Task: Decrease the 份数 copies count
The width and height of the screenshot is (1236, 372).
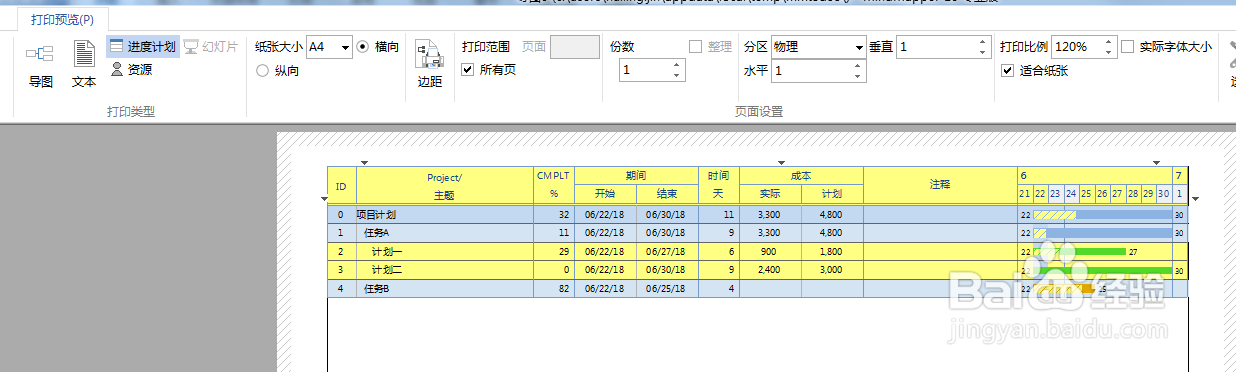Action: point(677,76)
